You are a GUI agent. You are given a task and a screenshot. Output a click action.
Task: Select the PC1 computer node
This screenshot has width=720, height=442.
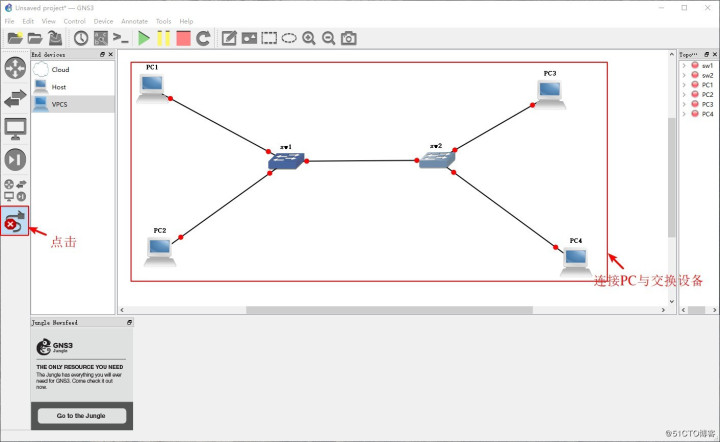point(152,89)
